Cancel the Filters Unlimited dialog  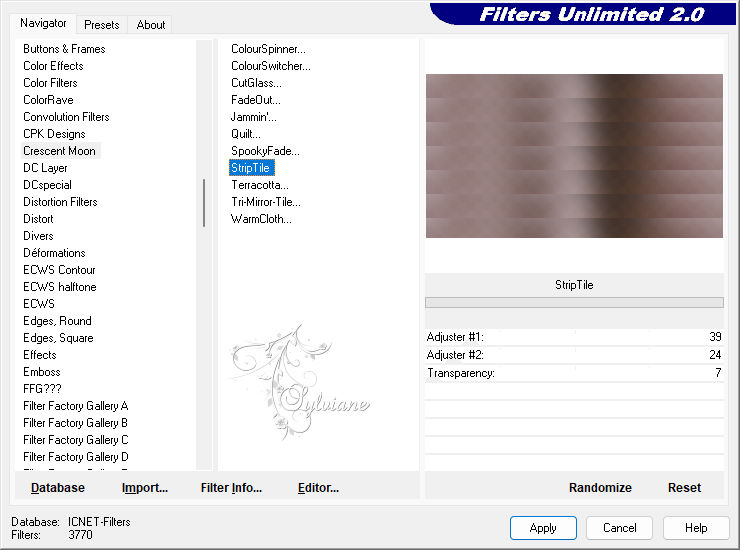(x=620, y=528)
